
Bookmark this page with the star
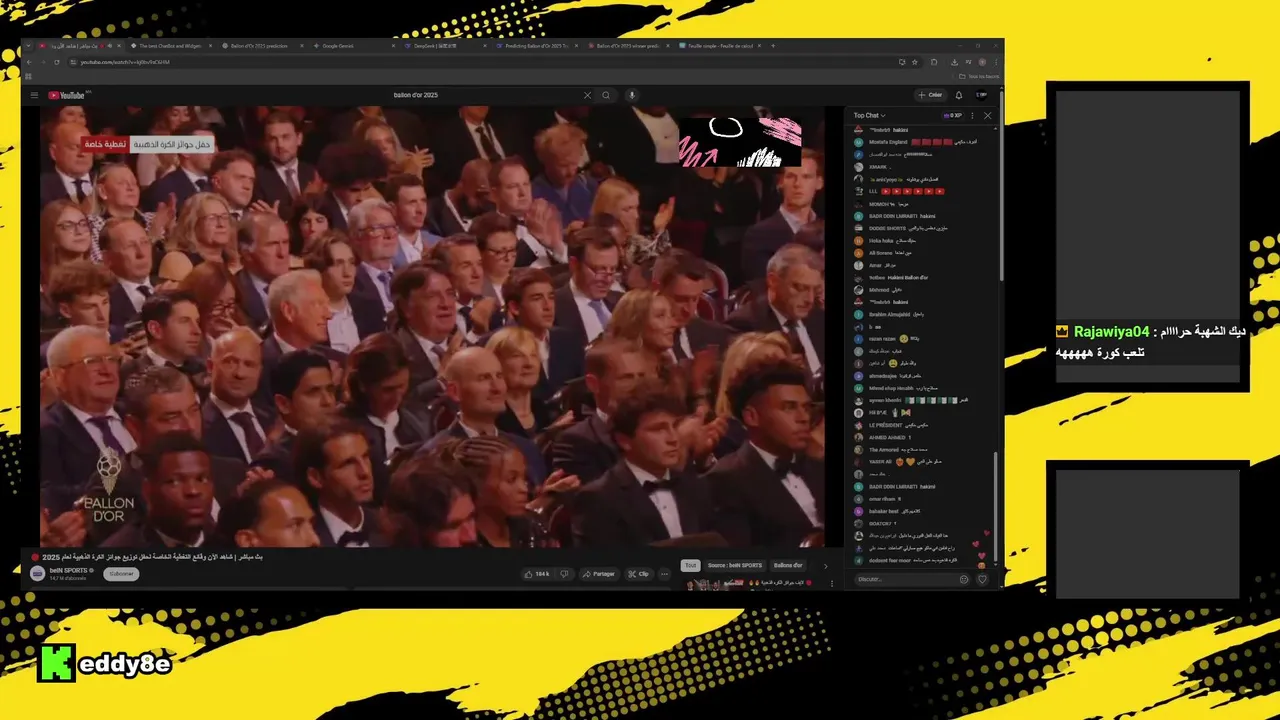pyautogui.click(x=915, y=62)
